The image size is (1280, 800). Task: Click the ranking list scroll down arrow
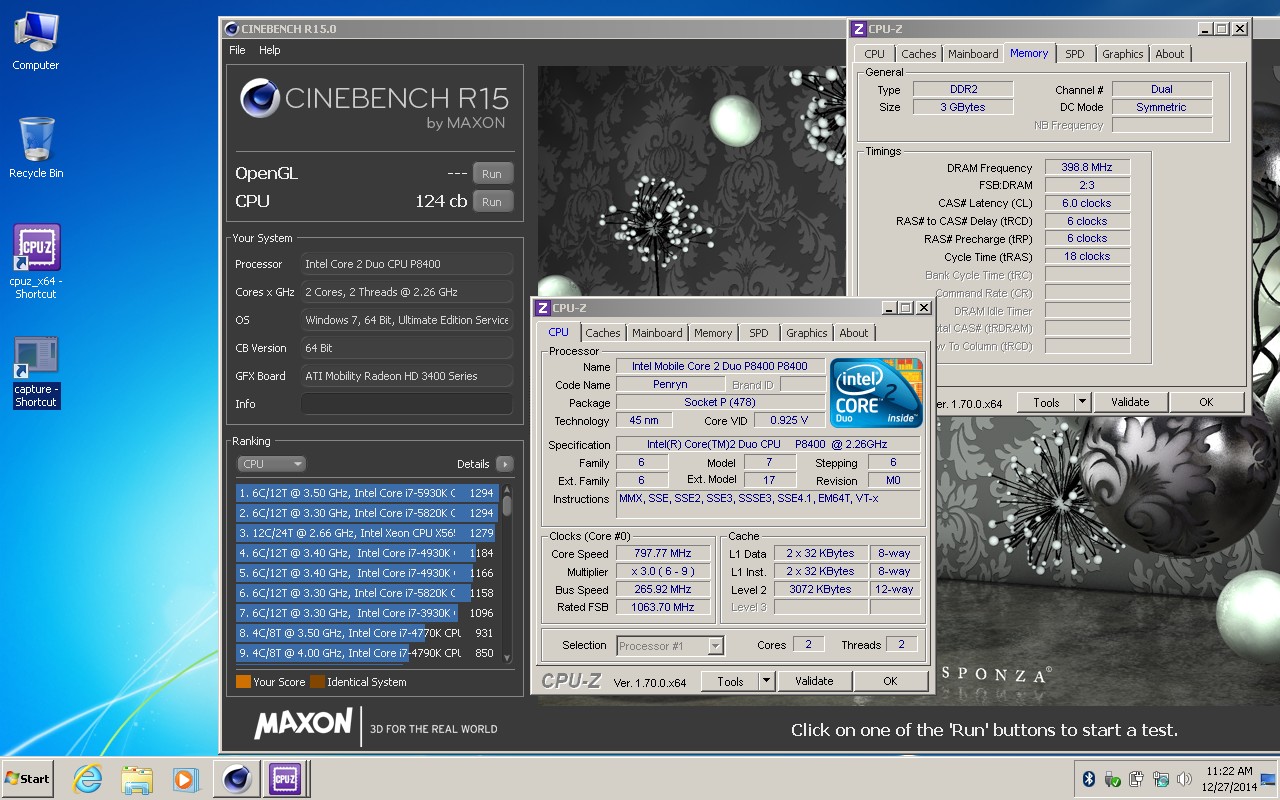(x=507, y=657)
